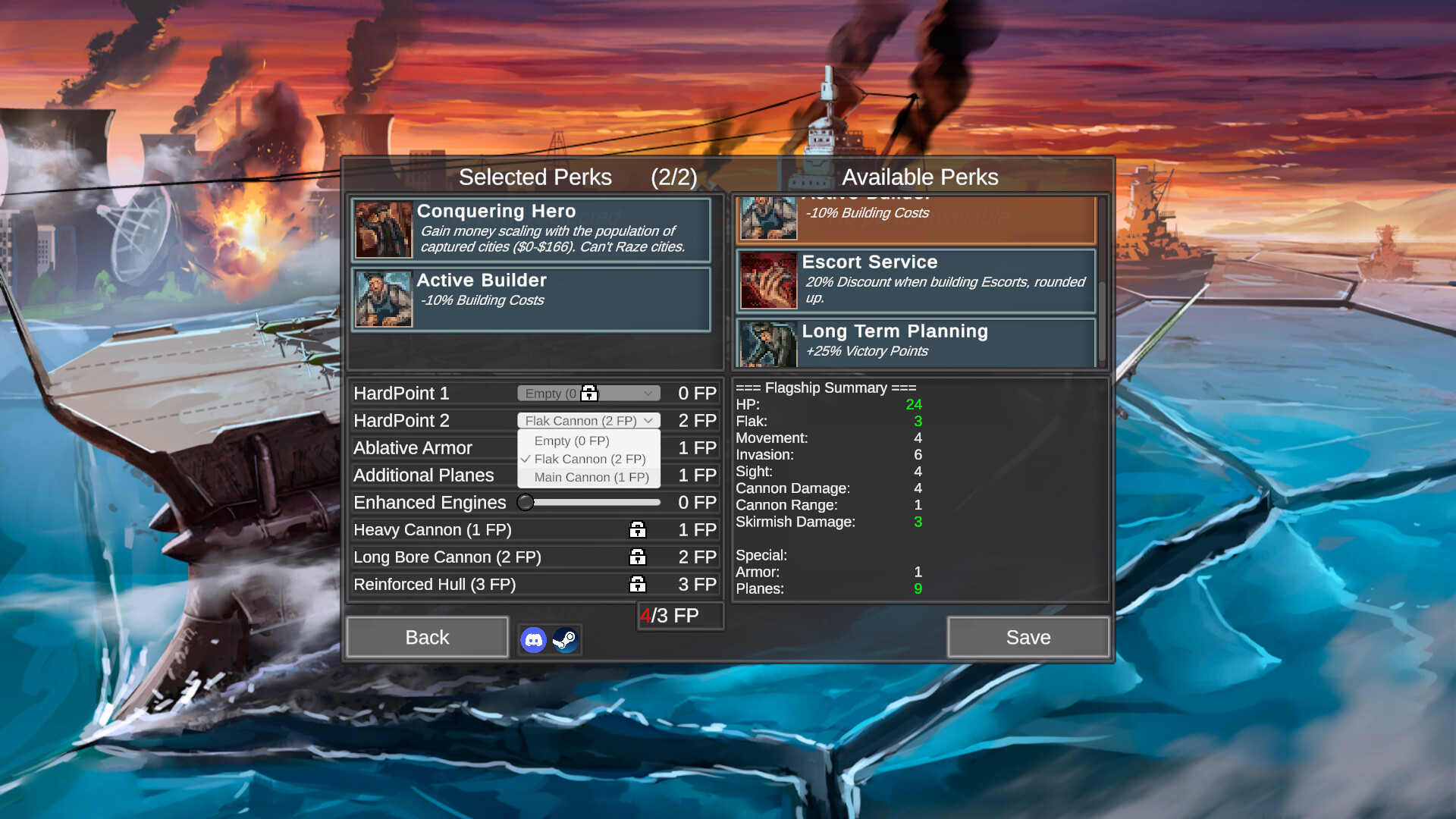Click the Planes value 9
Viewport: 1456px width, 819px height.
pos(918,588)
